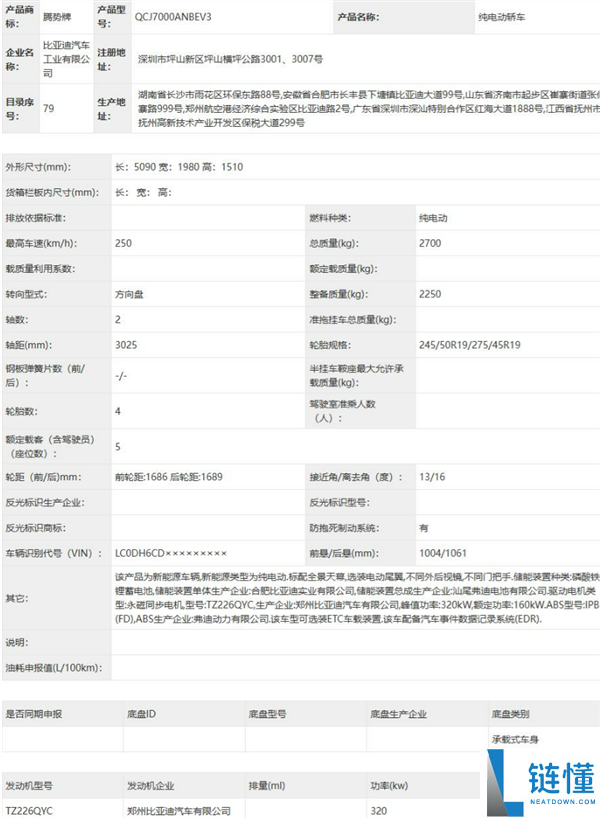Click steering type value 方向盘

click(x=129, y=294)
